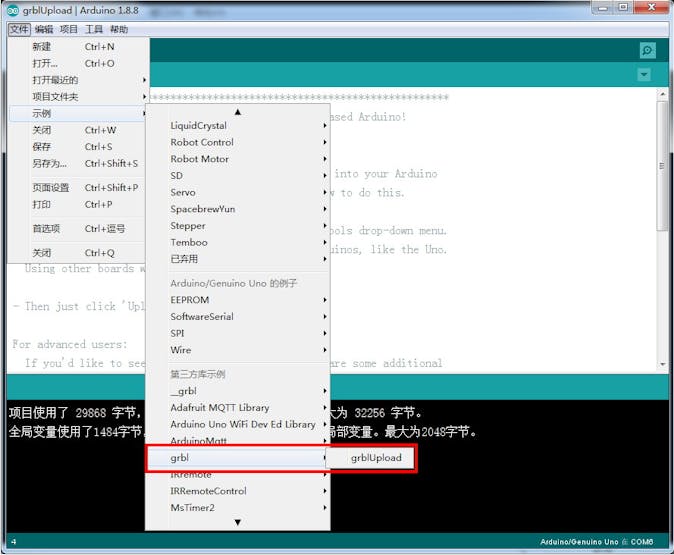This screenshot has height=555, width=674.
Task: Expand SPI examples submenu
Action: click(x=238, y=333)
